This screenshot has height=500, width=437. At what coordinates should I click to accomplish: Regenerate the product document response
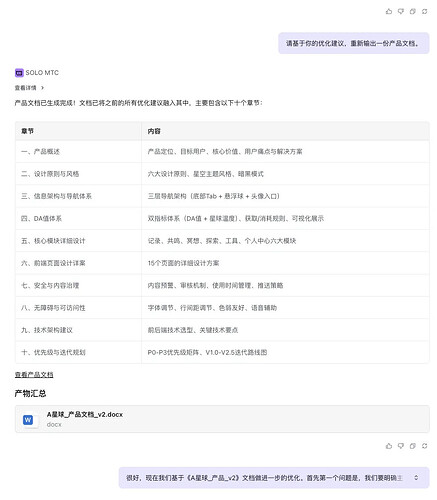click(424, 446)
